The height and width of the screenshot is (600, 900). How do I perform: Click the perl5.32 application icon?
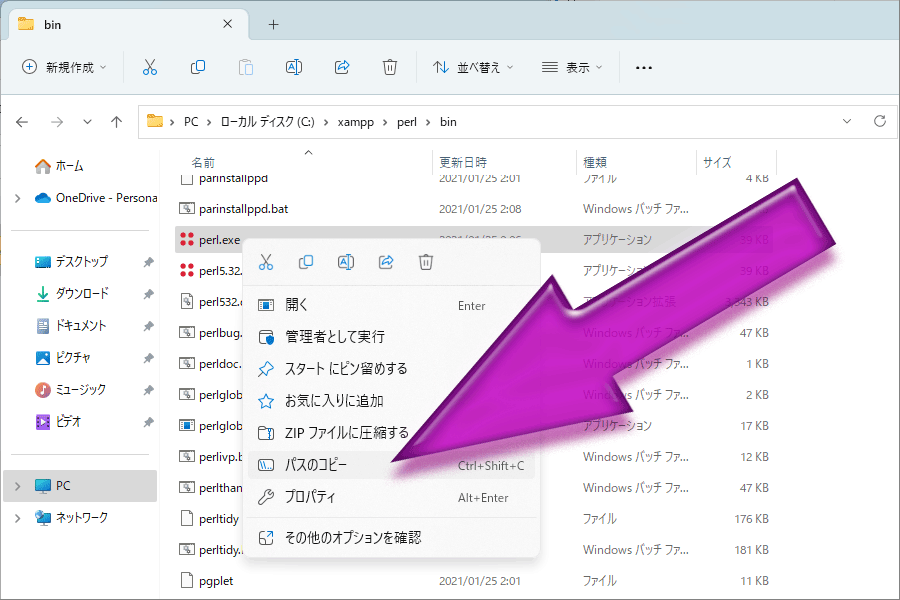coord(187,270)
